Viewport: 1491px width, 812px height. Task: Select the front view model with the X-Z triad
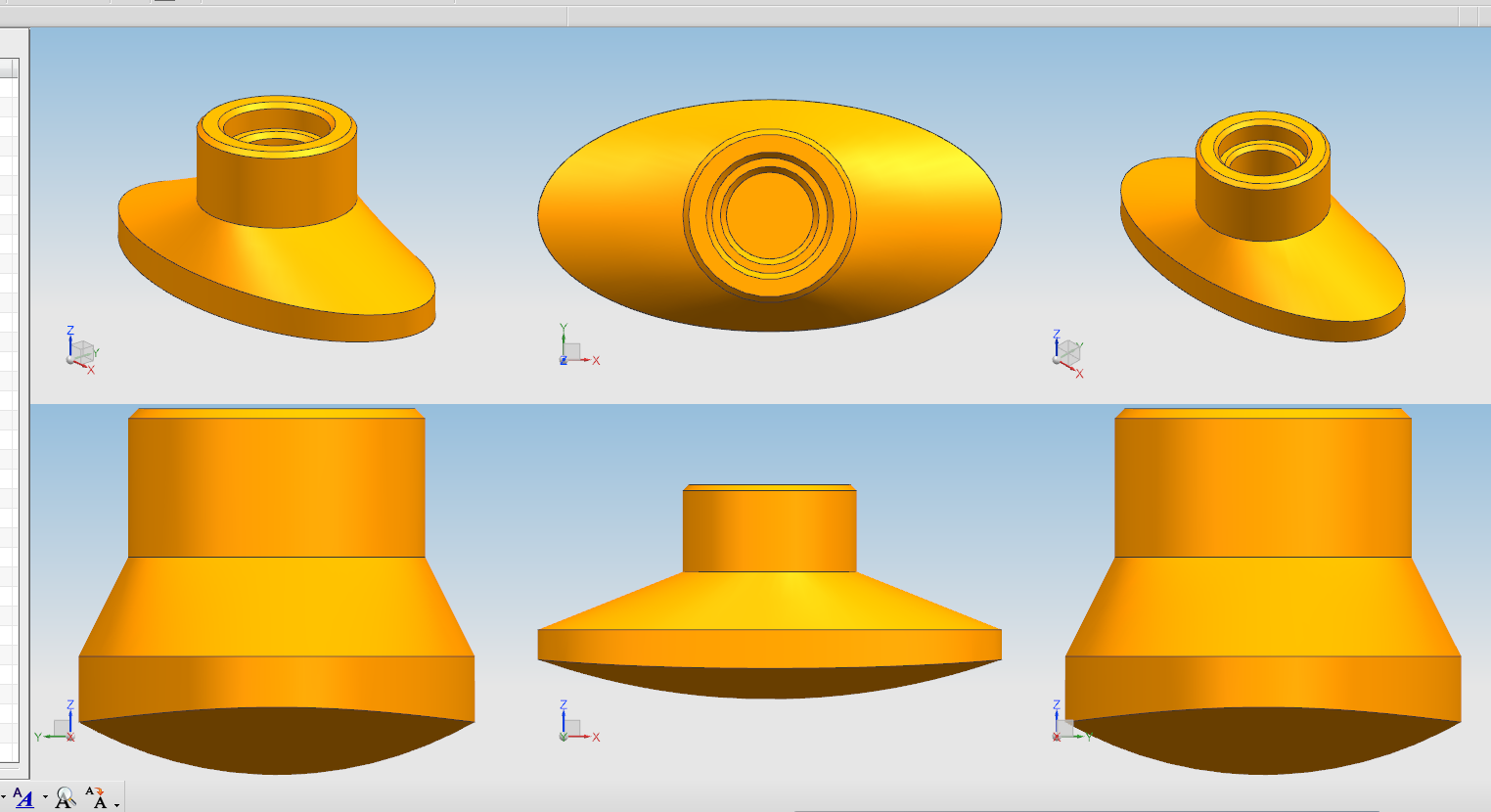click(770, 591)
